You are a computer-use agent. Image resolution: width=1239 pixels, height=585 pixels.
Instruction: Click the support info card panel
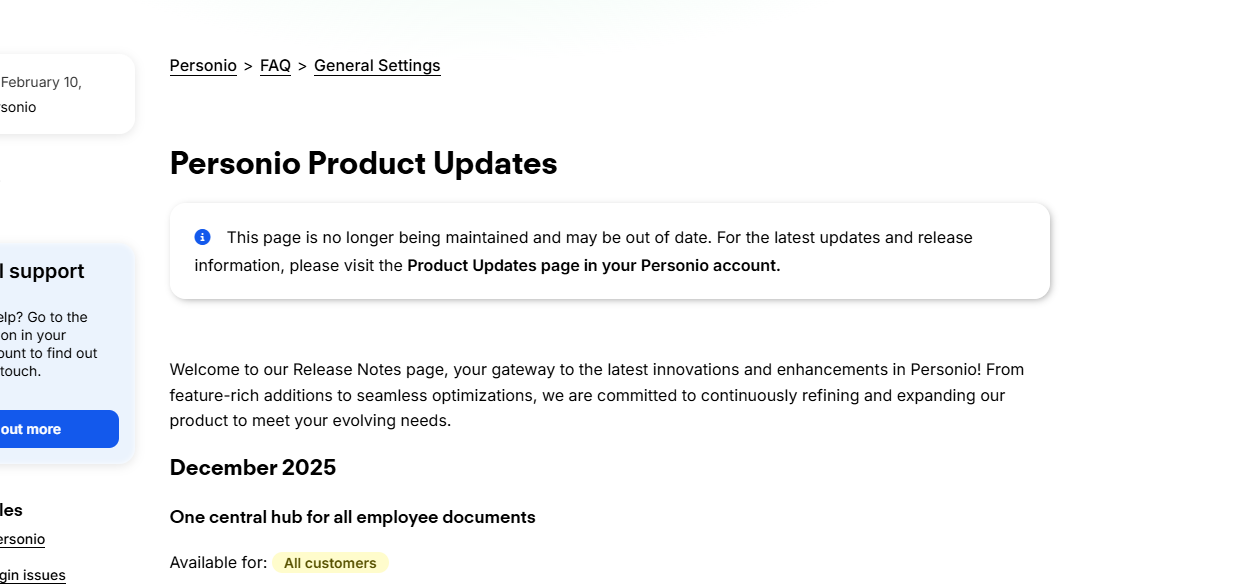pos(55,353)
